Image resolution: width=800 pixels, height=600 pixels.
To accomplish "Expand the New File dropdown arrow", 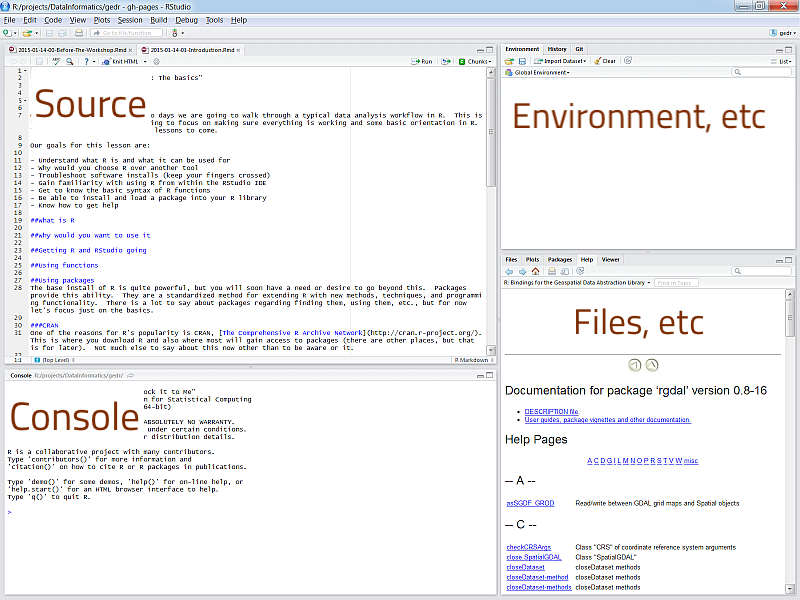I will point(15,34).
